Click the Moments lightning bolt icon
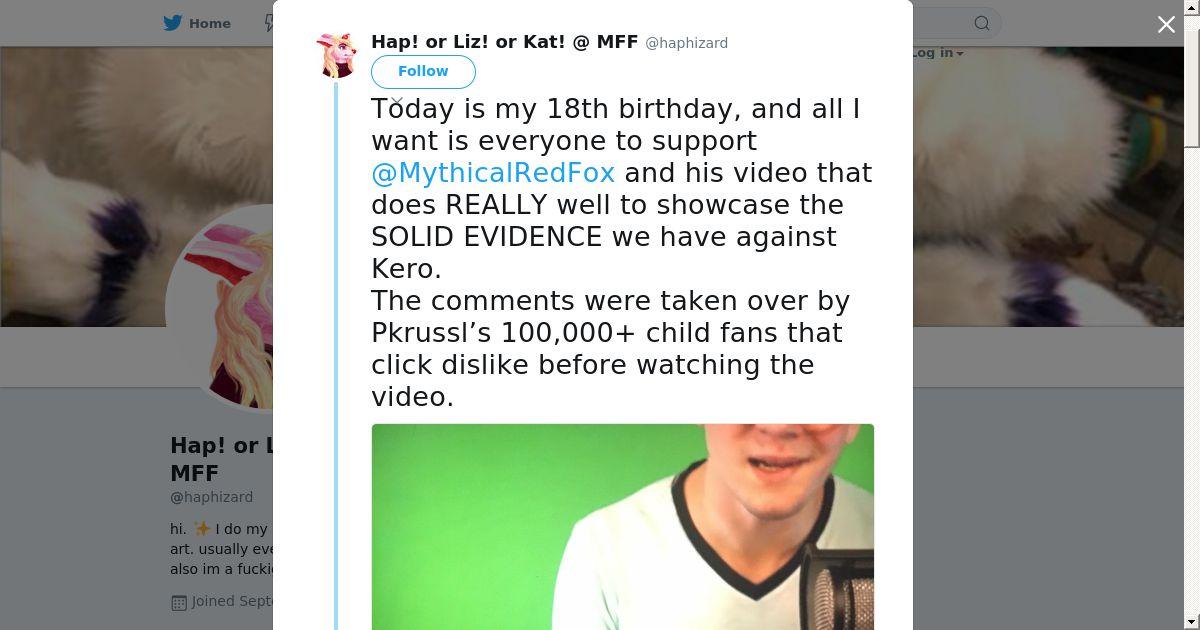The image size is (1200, 630). (268, 23)
